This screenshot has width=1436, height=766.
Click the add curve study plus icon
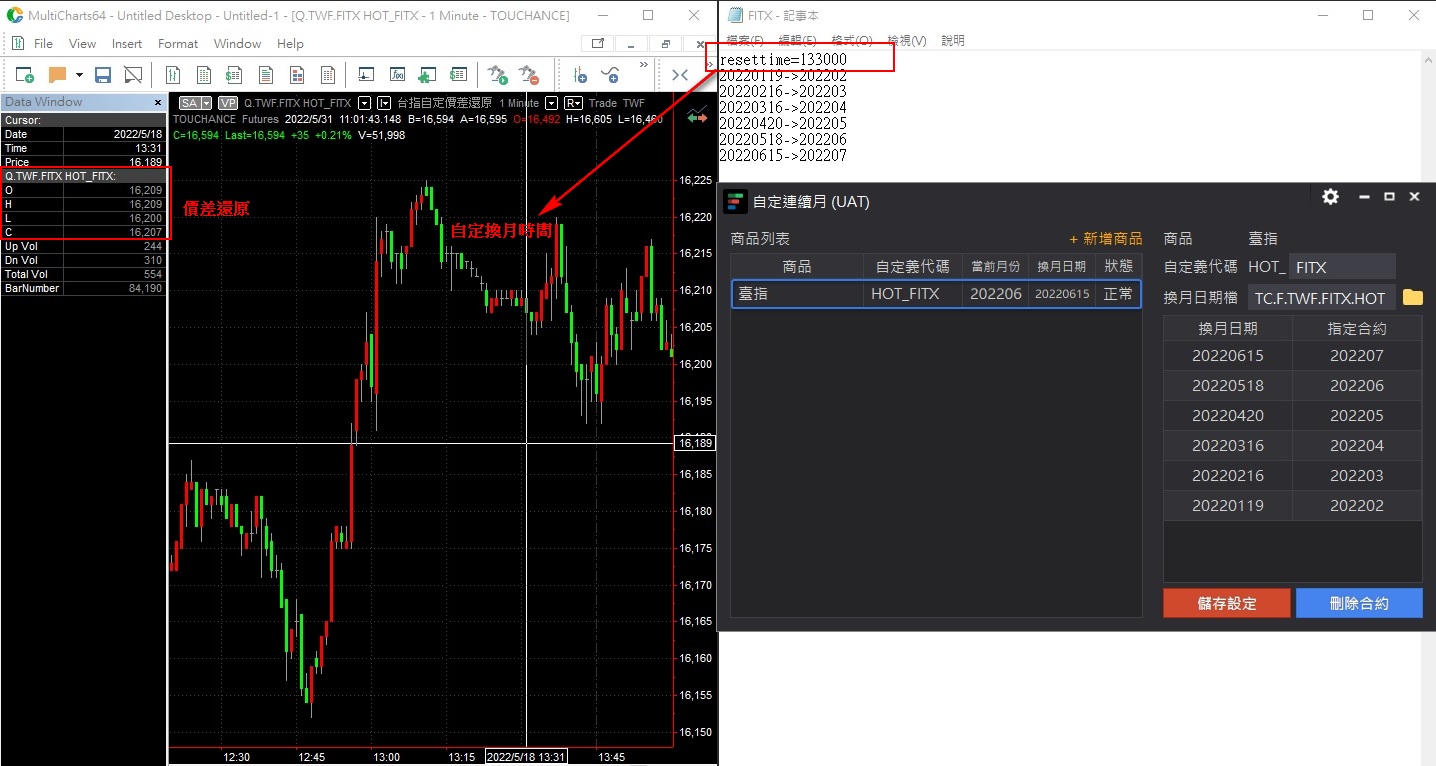tap(610, 75)
